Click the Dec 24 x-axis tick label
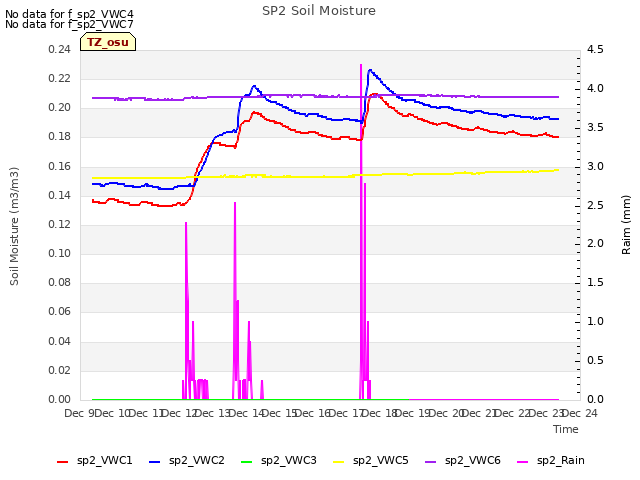Viewport: 640px width, 480px height. click(580, 413)
